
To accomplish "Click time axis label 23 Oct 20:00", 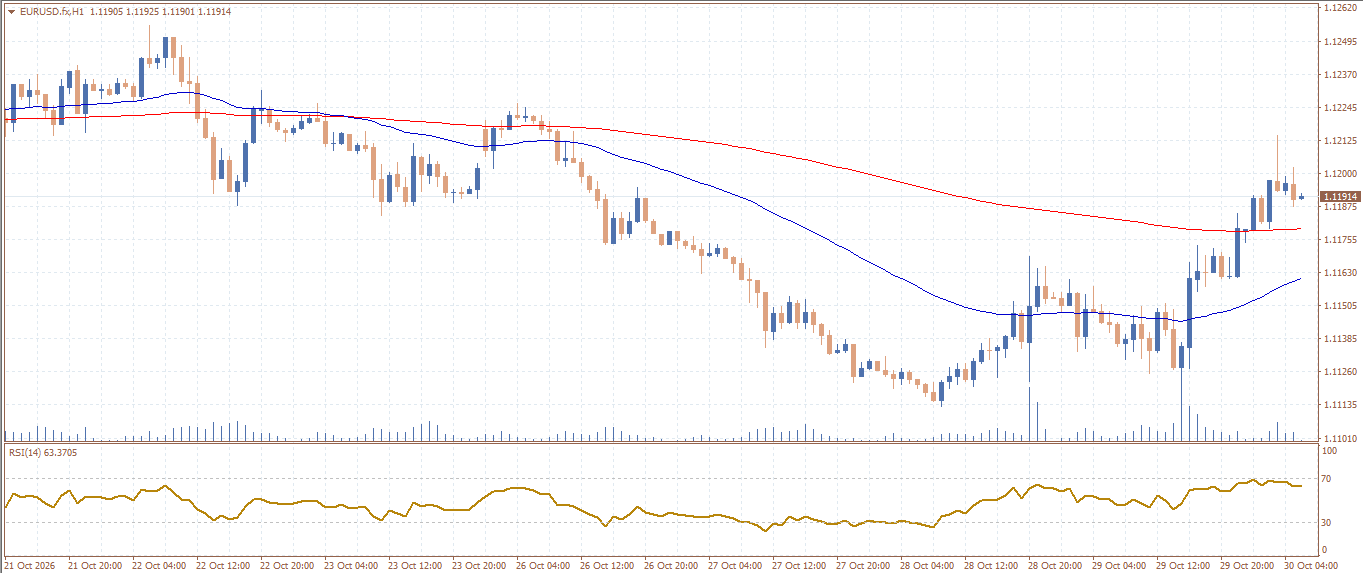I will pos(479,566).
